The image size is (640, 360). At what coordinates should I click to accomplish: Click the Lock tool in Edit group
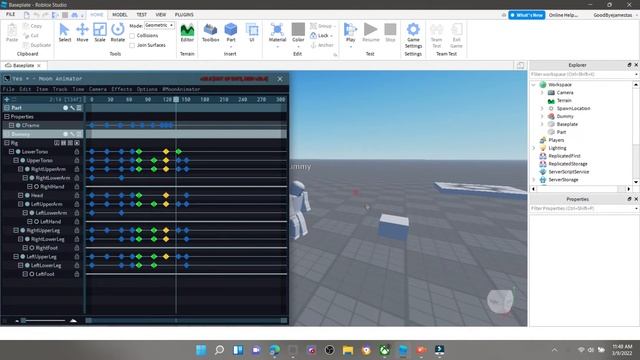pyautogui.click(x=321, y=36)
